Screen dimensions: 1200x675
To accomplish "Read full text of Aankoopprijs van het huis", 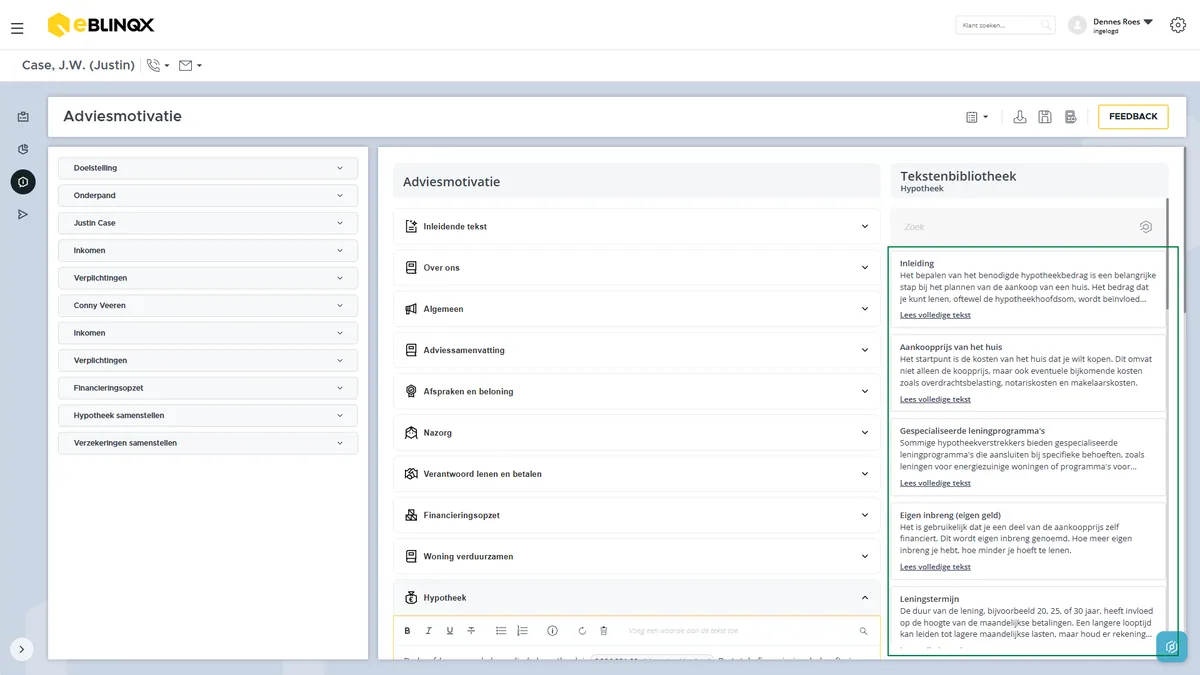I will tap(935, 399).
